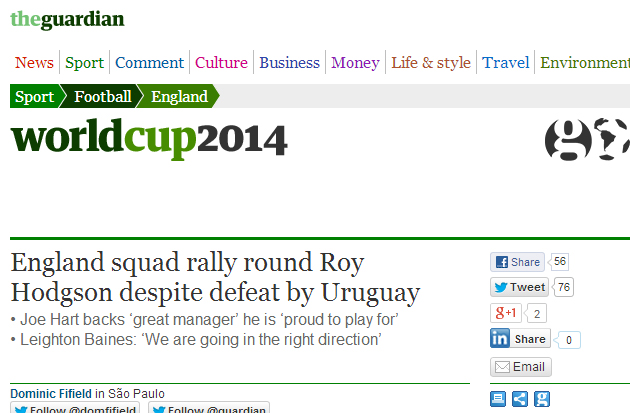
Task: Open the Comment section
Action: 149,63
